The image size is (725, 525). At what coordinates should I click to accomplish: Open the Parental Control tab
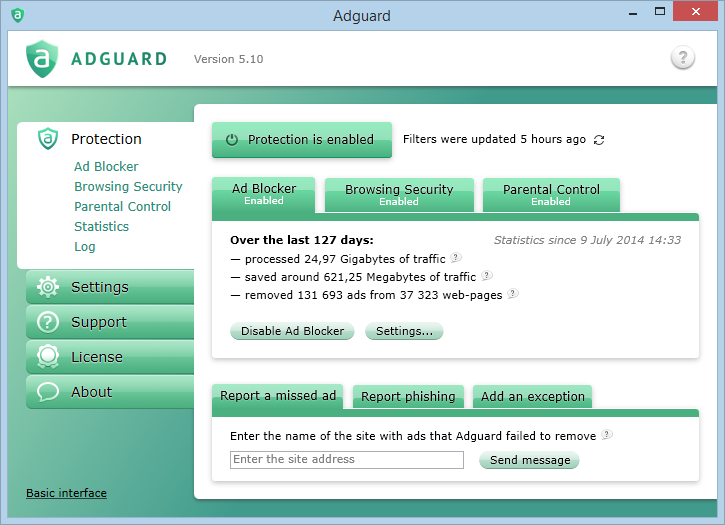[x=551, y=194]
